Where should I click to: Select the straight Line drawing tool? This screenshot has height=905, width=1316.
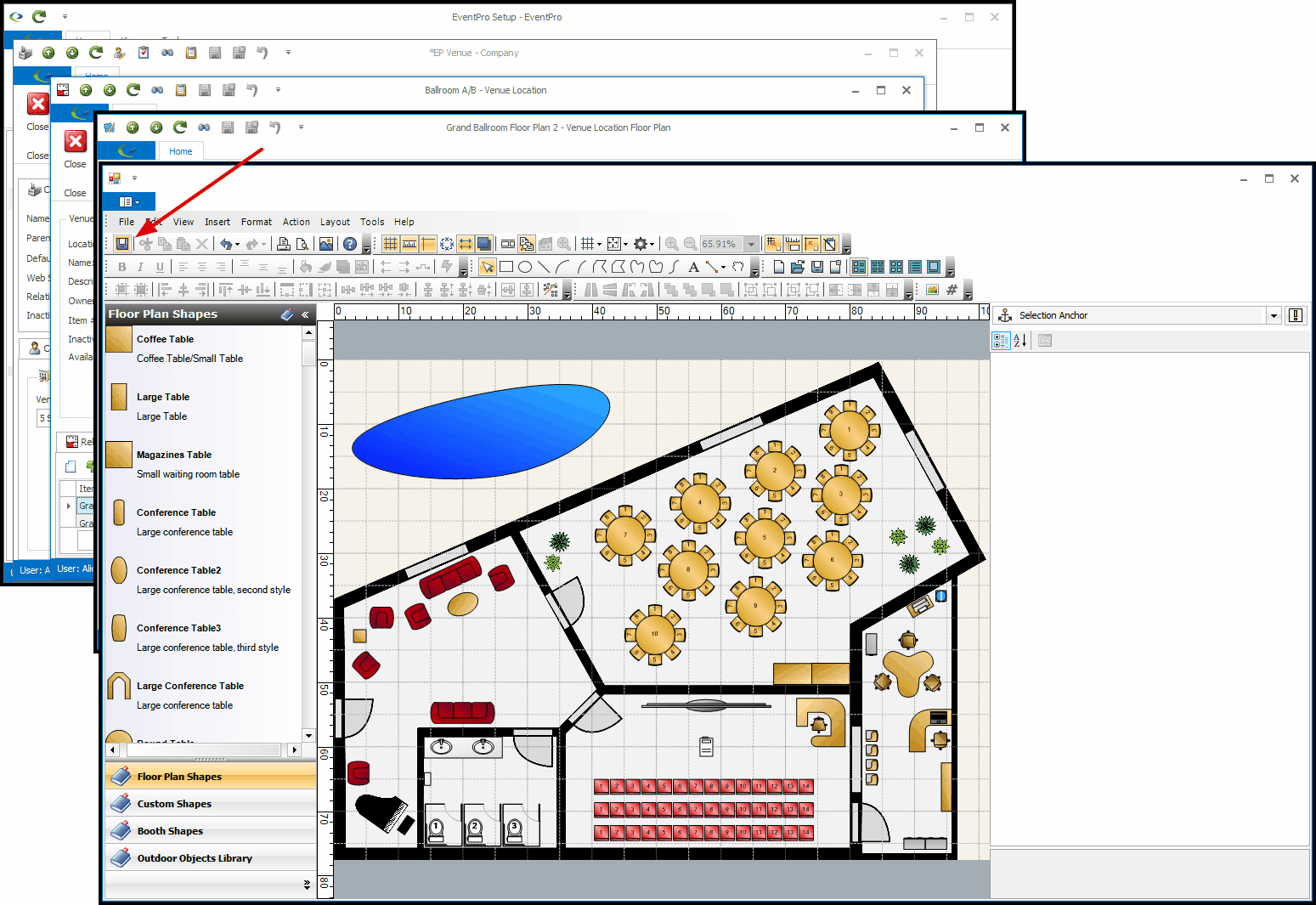(544, 267)
